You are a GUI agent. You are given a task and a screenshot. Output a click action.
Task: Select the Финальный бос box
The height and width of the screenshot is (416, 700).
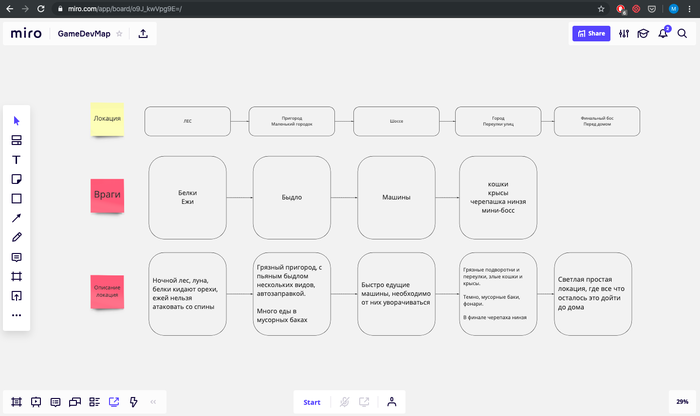[x=597, y=121]
